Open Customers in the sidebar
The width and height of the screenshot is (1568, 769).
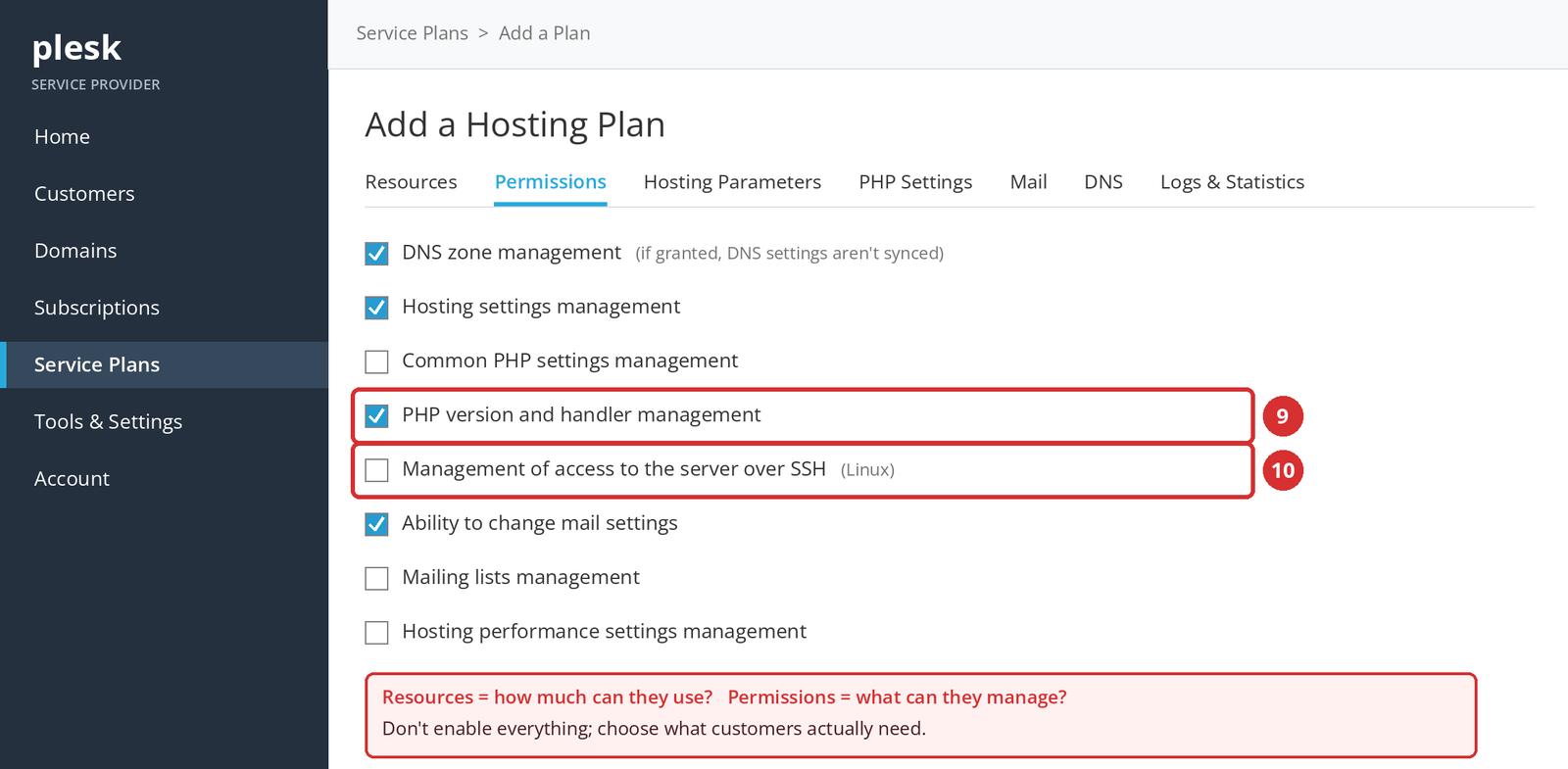(164, 194)
